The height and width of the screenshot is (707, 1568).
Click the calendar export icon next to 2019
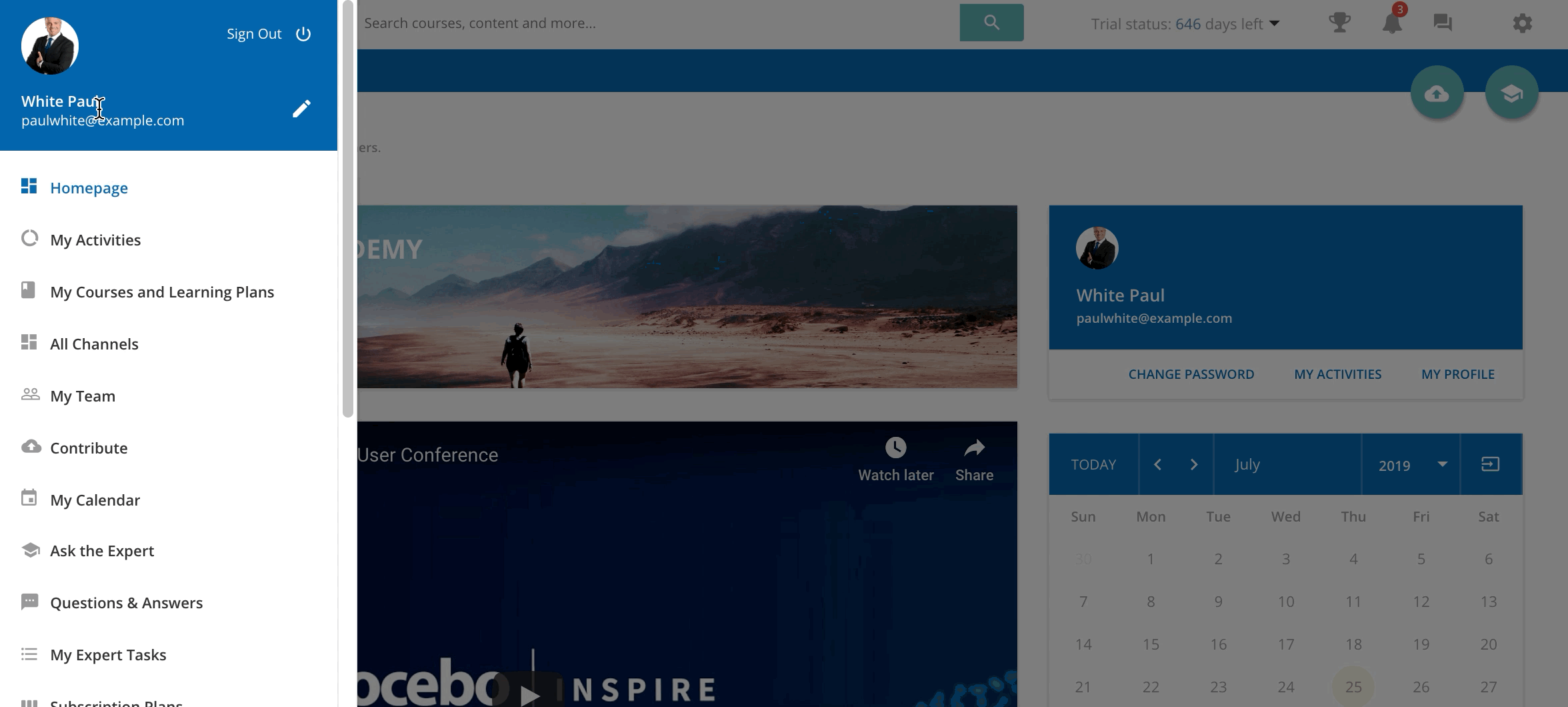pos(1490,464)
